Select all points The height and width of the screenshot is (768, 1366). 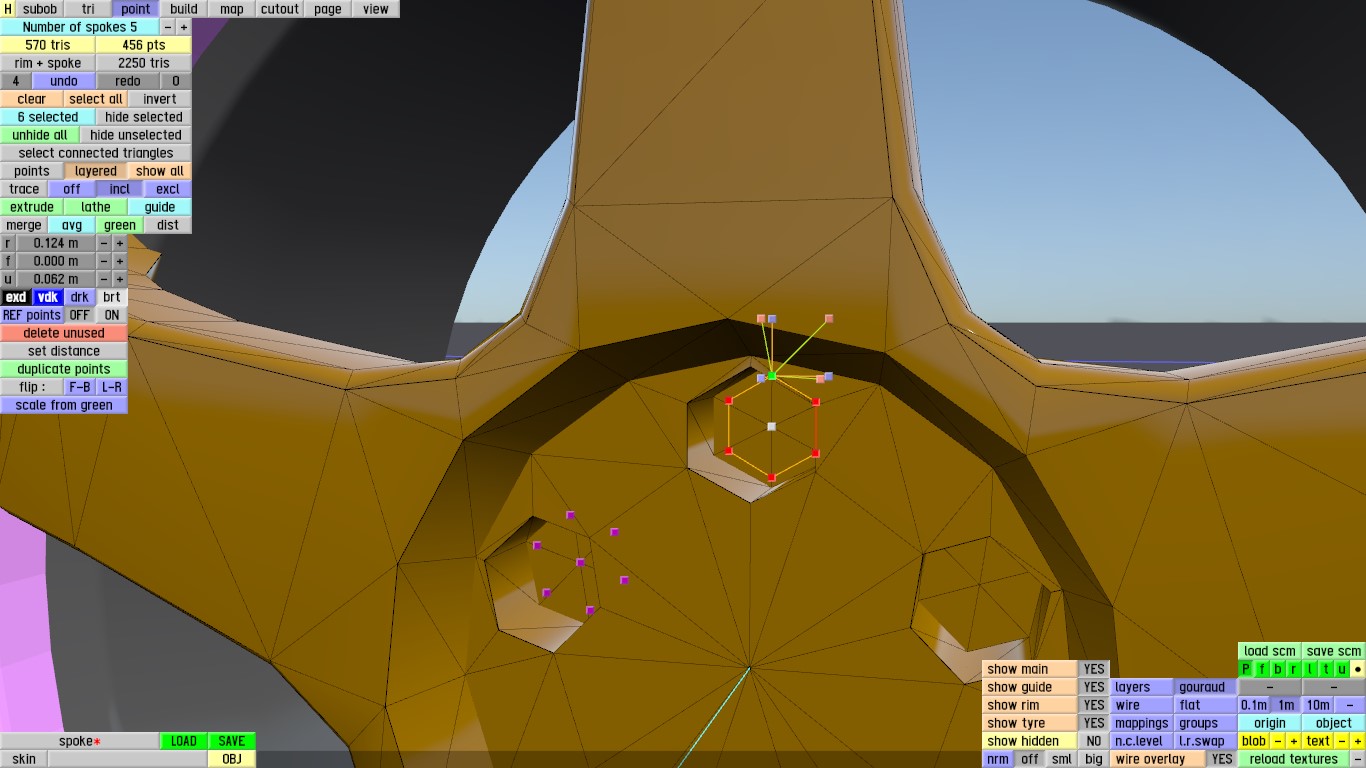96,99
